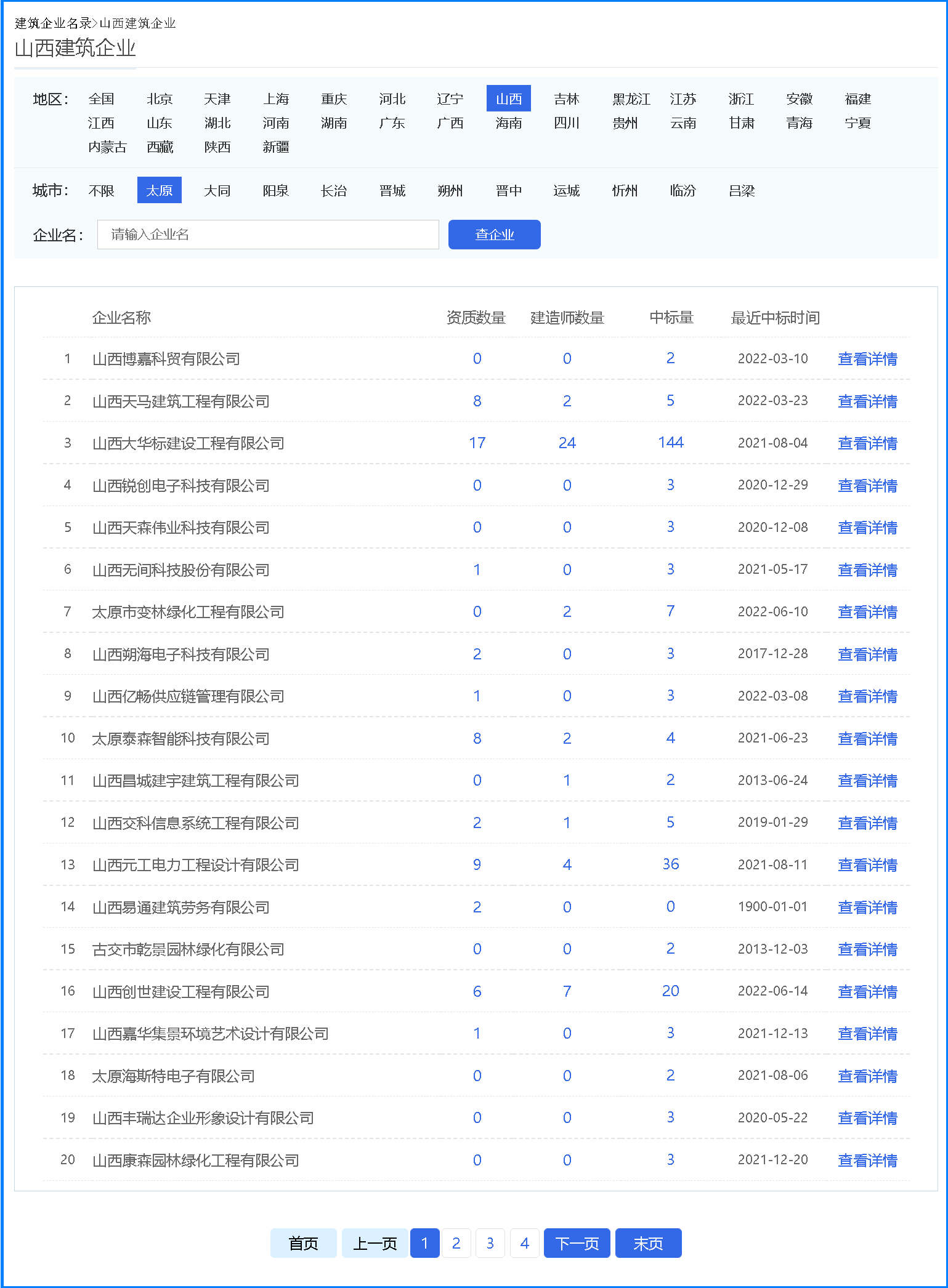Choose 不限 in the city filter
This screenshot has width=948, height=1288.
[101, 191]
